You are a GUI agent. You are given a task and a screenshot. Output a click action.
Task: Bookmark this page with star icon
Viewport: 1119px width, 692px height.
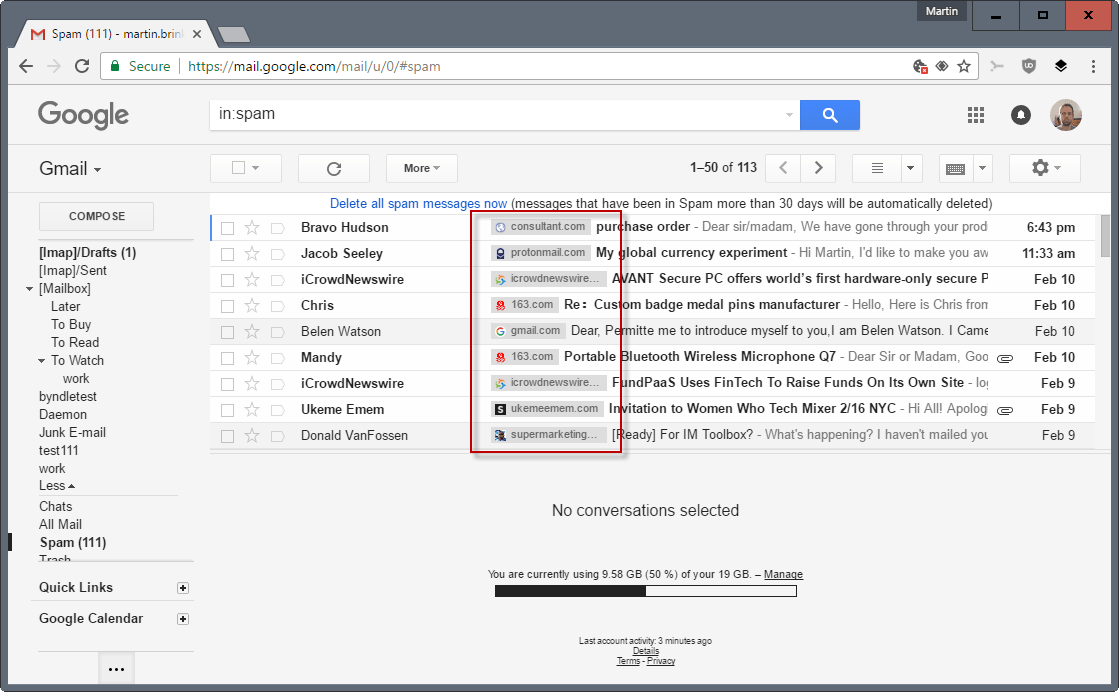click(x=964, y=66)
